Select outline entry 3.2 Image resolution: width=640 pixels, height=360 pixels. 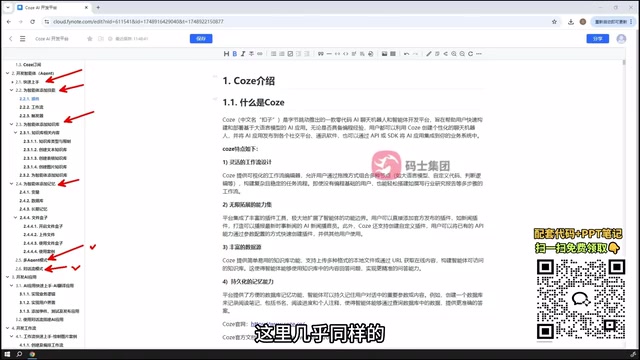[39, 320]
